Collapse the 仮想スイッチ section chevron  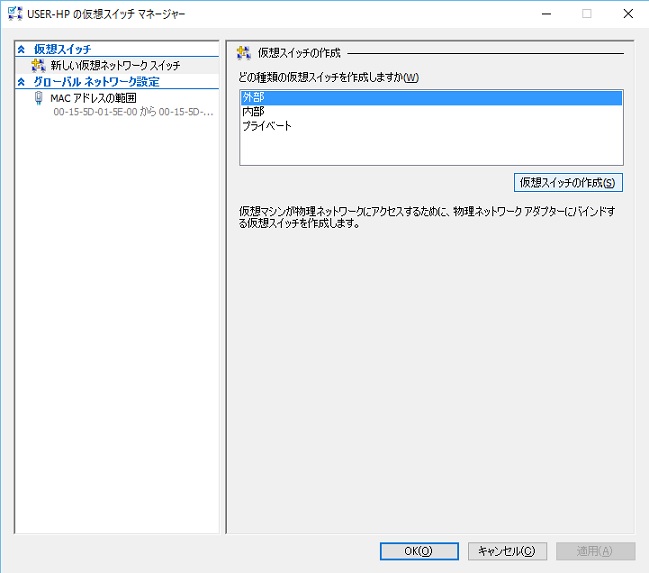pyautogui.click(x=22, y=49)
